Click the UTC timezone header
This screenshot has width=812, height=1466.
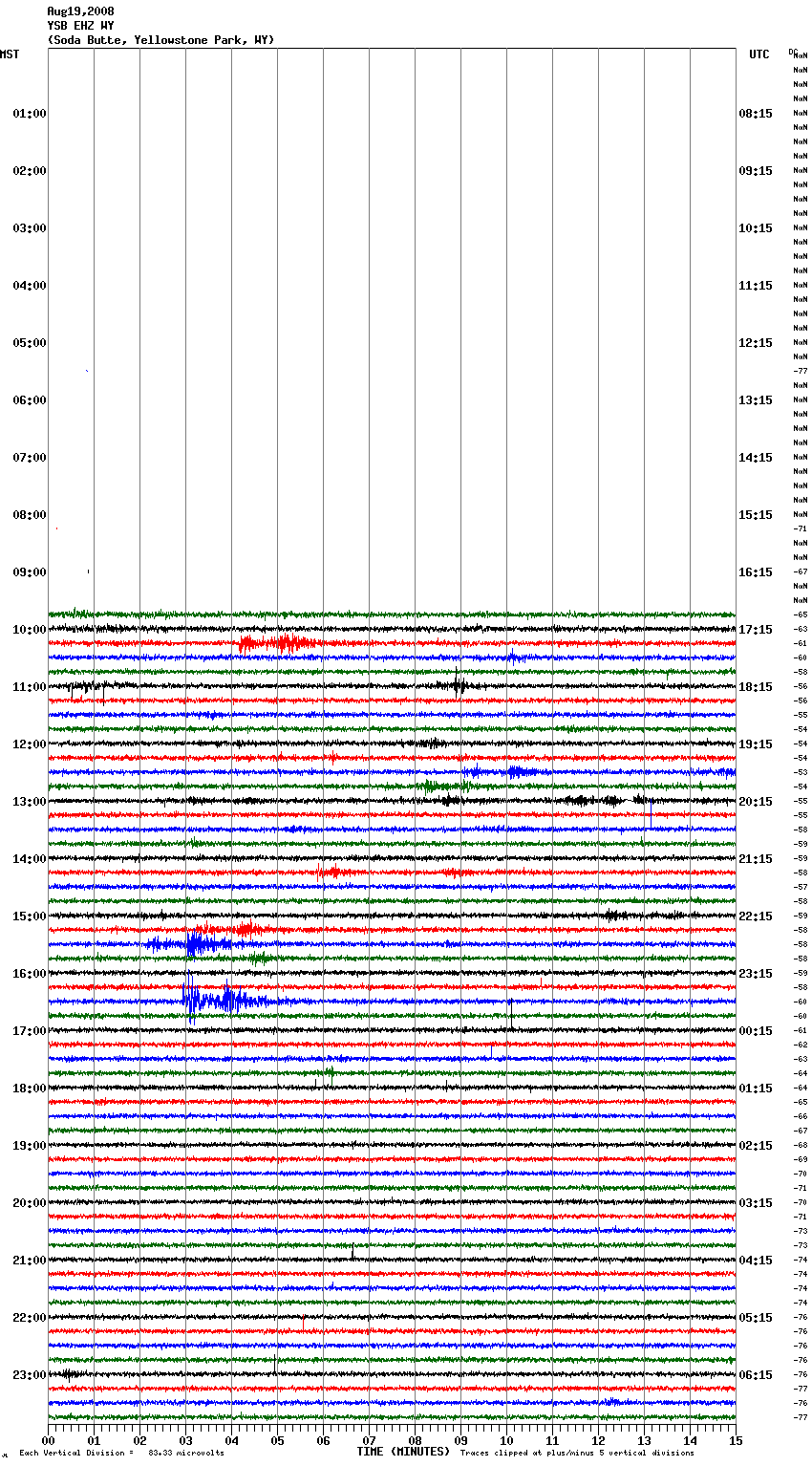759,54
